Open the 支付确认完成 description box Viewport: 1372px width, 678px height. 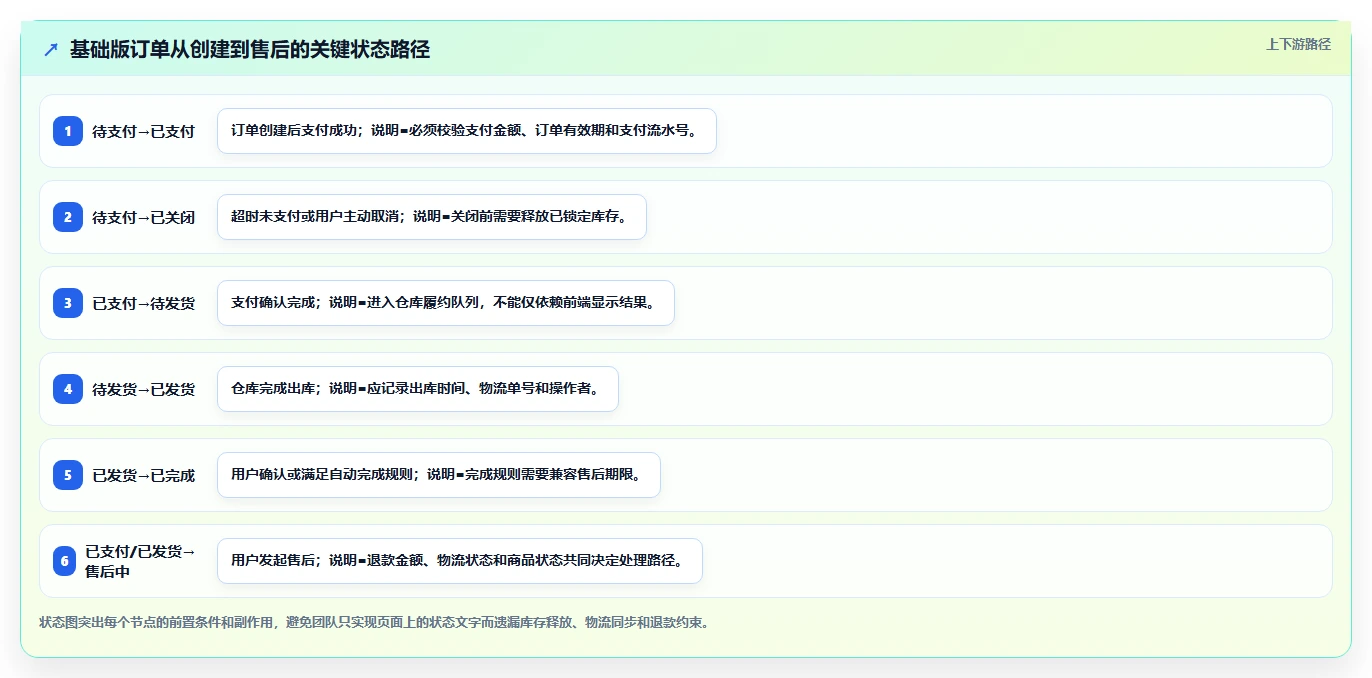point(446,303)
